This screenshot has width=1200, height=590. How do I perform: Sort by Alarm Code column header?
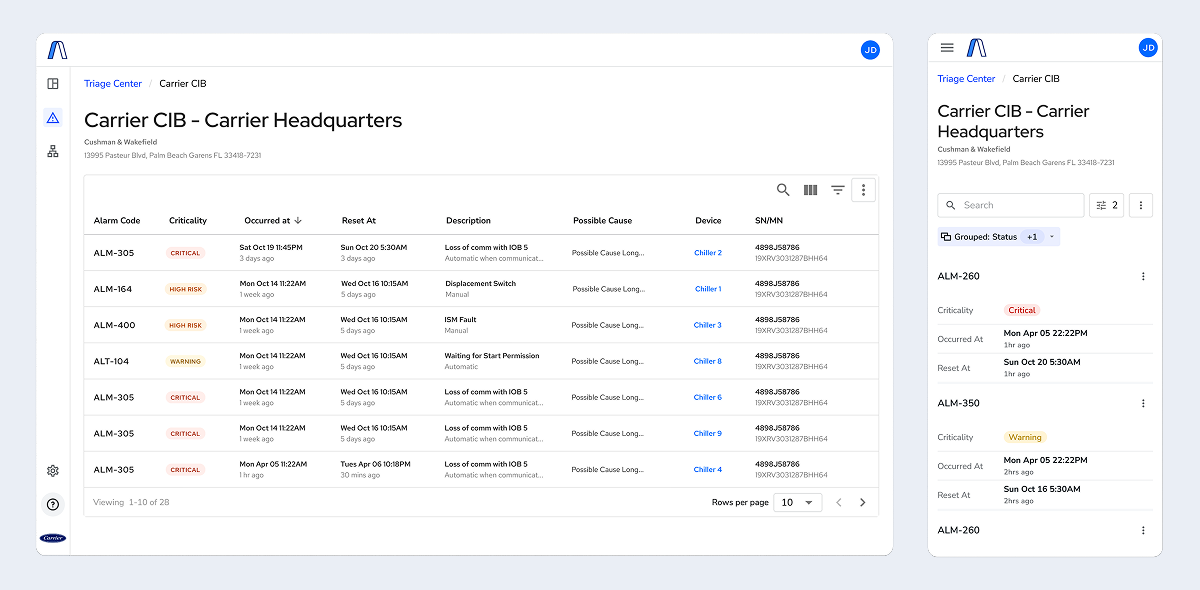coord(117,220)
